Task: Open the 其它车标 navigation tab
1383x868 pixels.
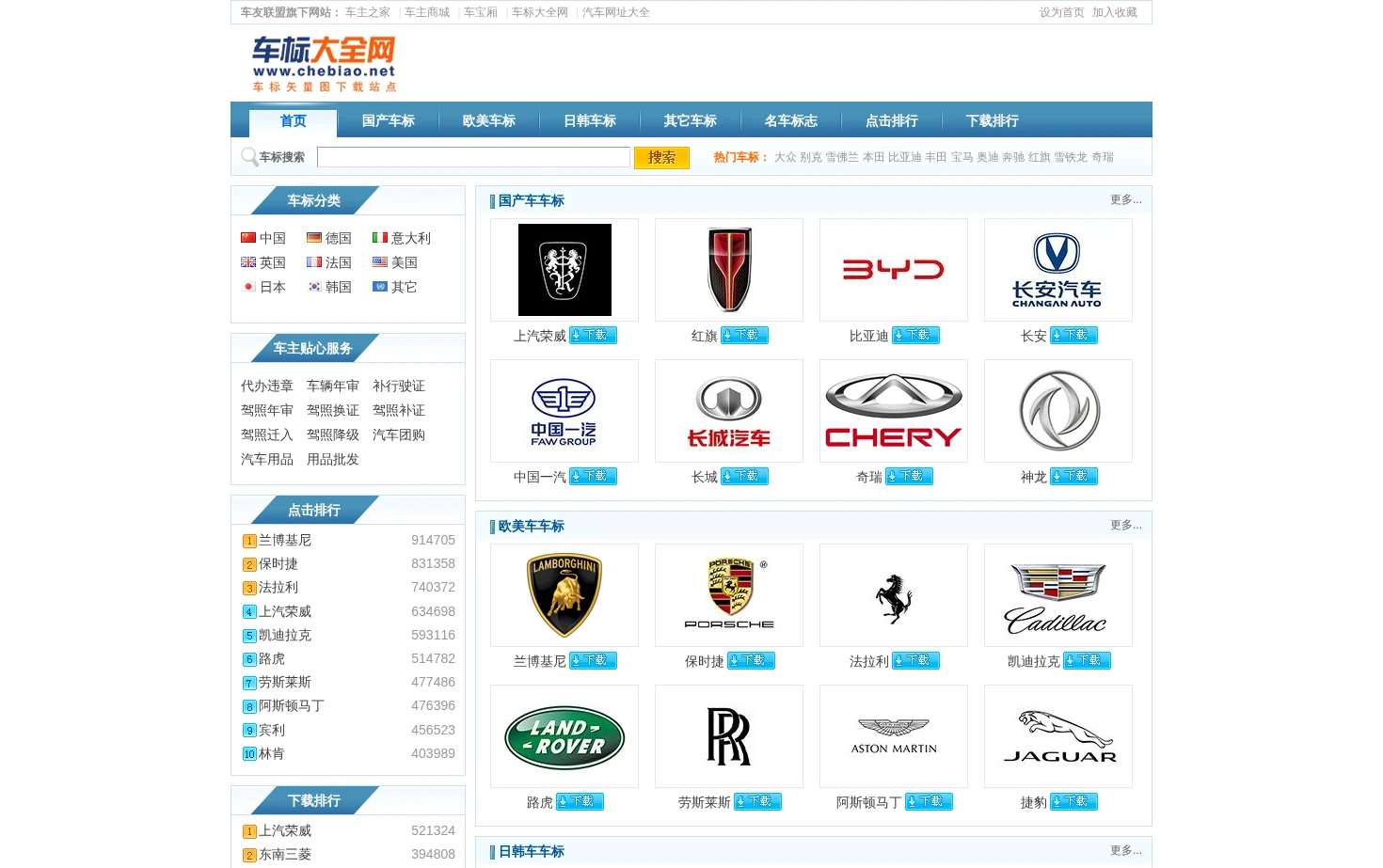Action: pyautogui.click(x=691, y=121)
